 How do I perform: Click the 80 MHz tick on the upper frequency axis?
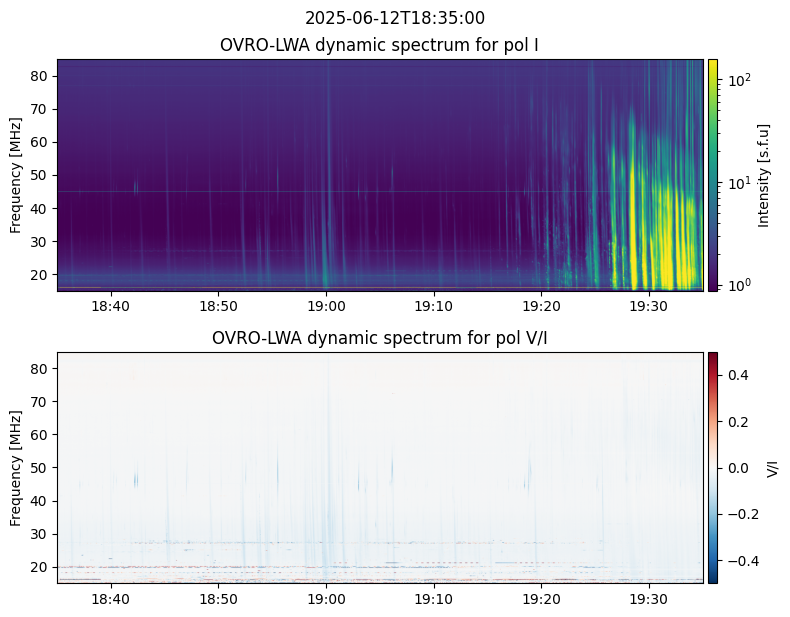(x=41, y=76)
